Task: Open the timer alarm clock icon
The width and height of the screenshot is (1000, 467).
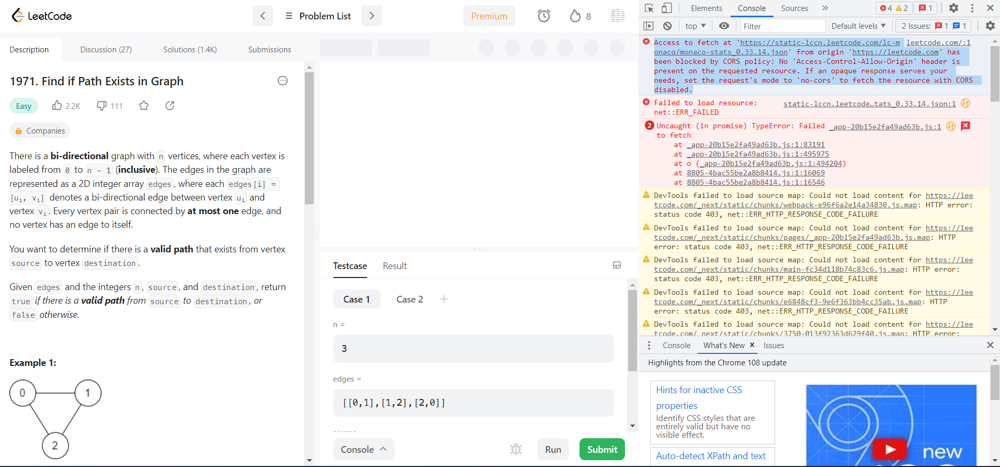Action: [x=544, y=16]
